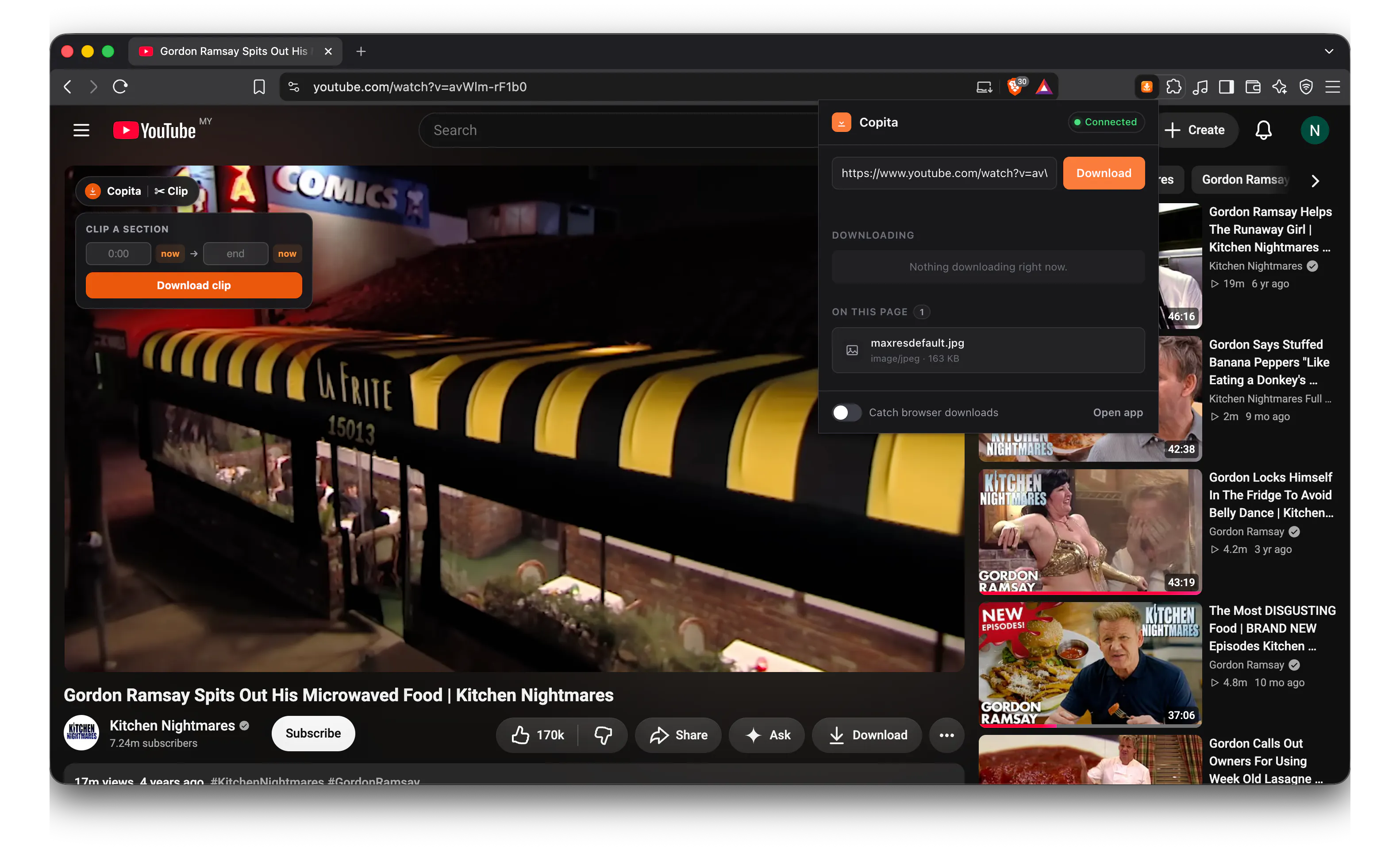
Task: Expand the tab search chevron at window top
Action: click(1328, 51)
